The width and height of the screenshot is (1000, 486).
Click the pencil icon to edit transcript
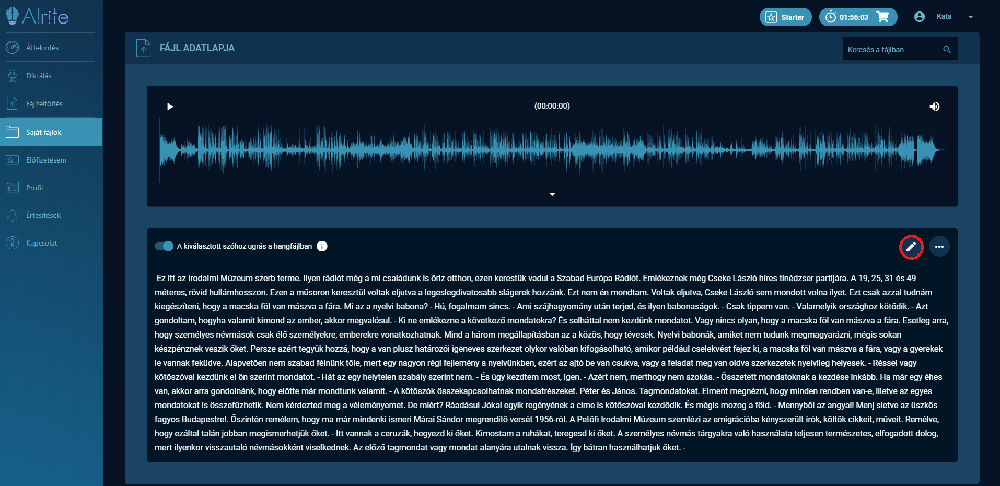[x=910, y=246]
